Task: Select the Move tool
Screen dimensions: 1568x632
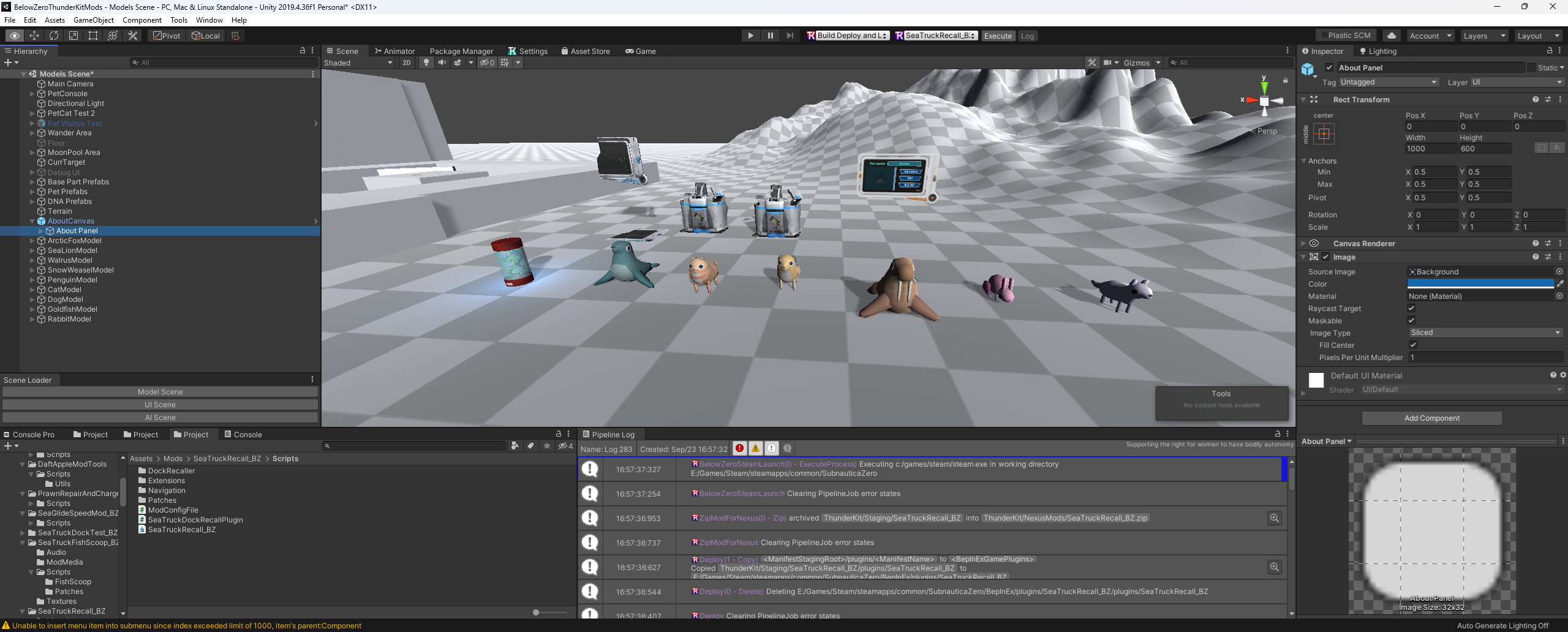Action: click(x=34, y=36)
